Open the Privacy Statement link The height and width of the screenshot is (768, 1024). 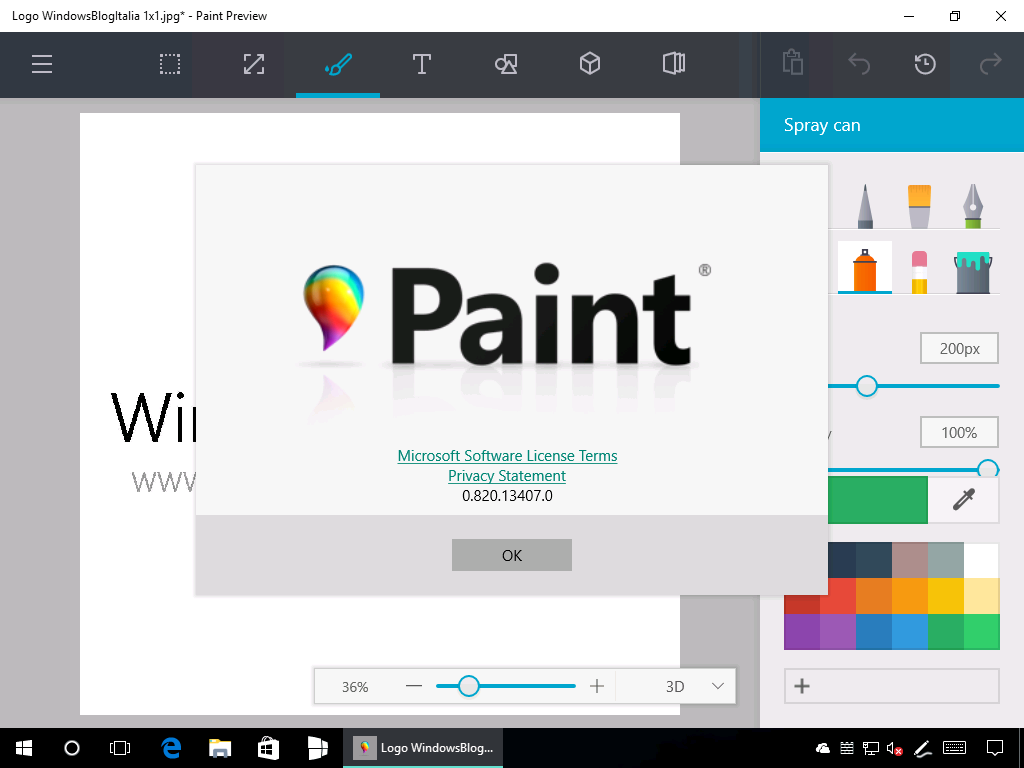(x=506, y=476)
